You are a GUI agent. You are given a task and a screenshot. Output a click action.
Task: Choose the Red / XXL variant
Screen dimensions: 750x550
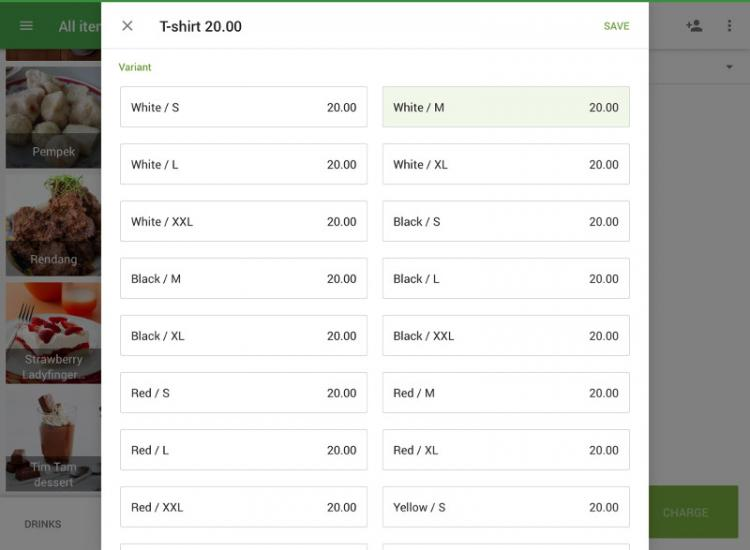tap(243, 507)
